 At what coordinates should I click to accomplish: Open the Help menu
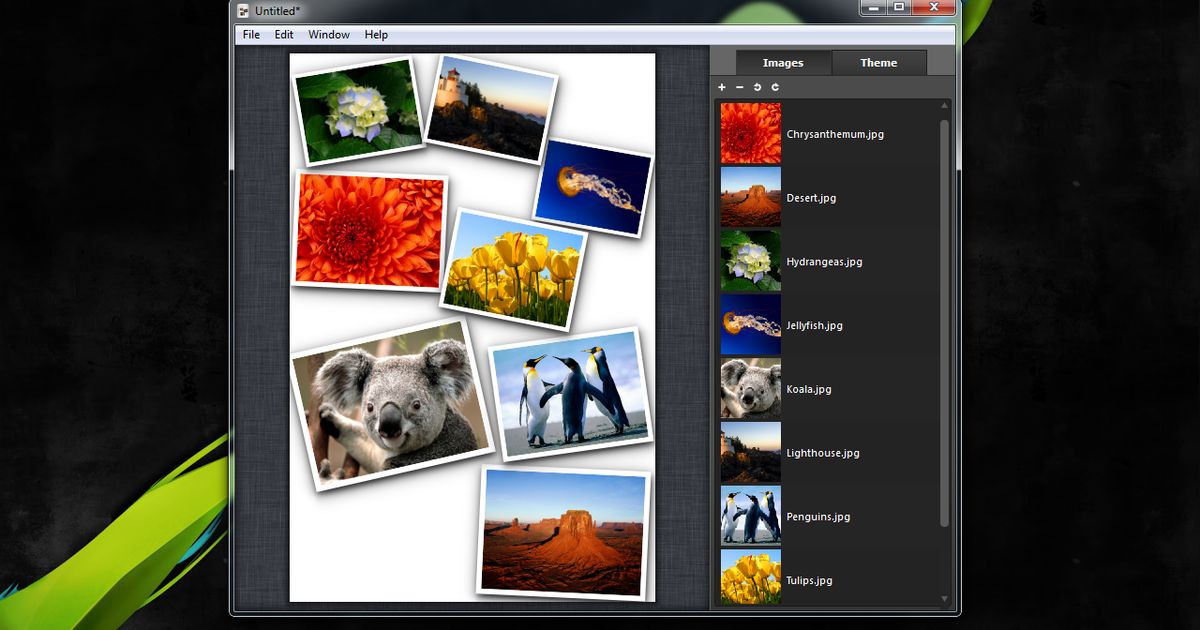(376, 34)
